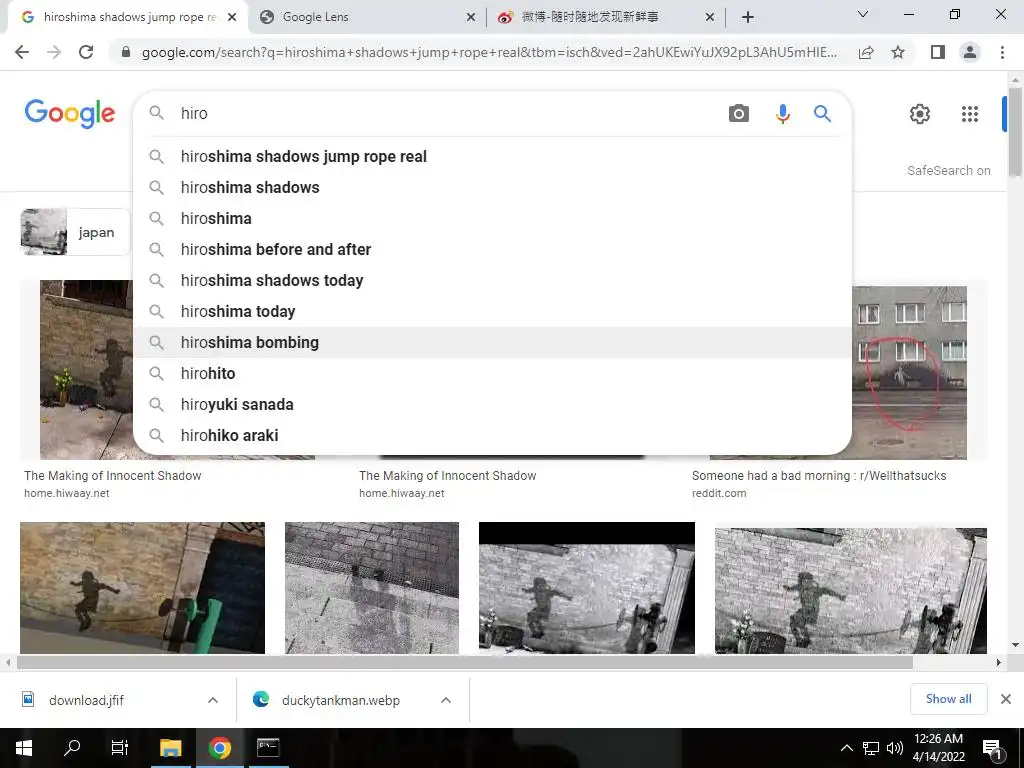Screen dimensions: 1024x768
Task: Search by image using camera icon
Action: [x=739, y=114]
